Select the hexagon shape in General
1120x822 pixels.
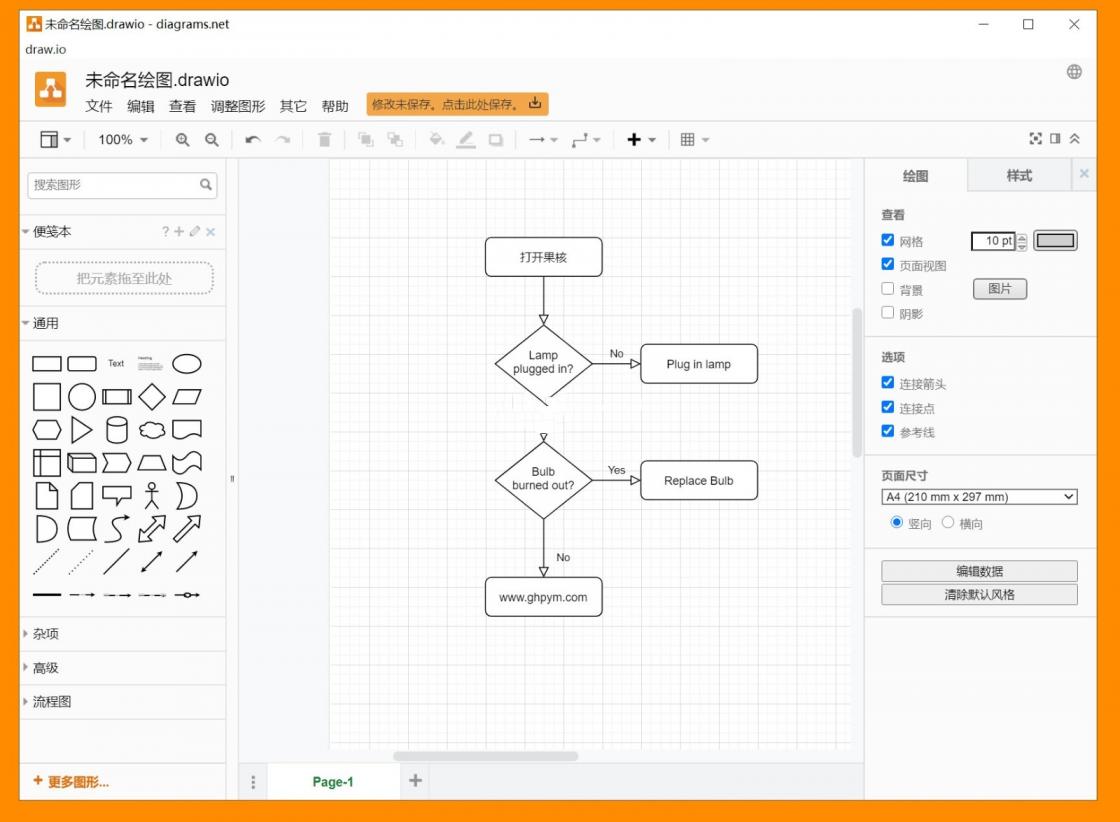[46, 430]
